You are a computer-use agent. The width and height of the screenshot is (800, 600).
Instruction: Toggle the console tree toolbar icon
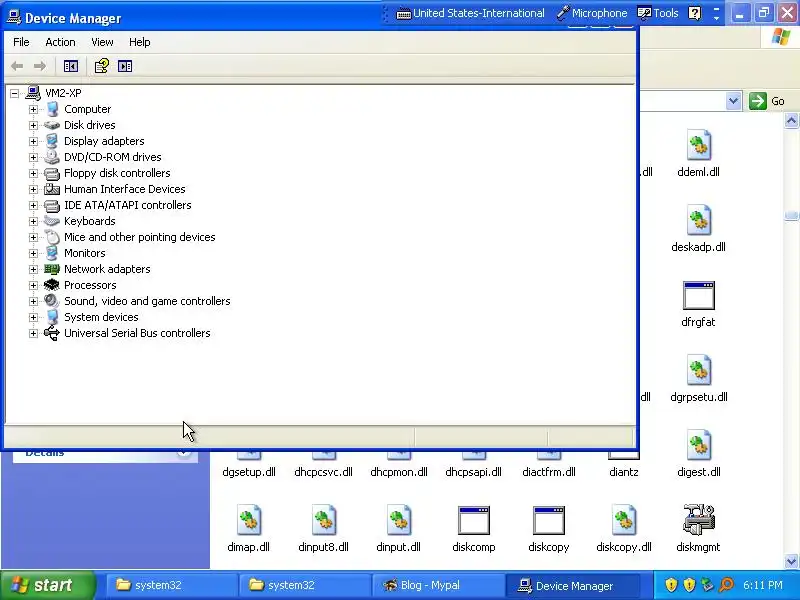click(x=70, y=66)
